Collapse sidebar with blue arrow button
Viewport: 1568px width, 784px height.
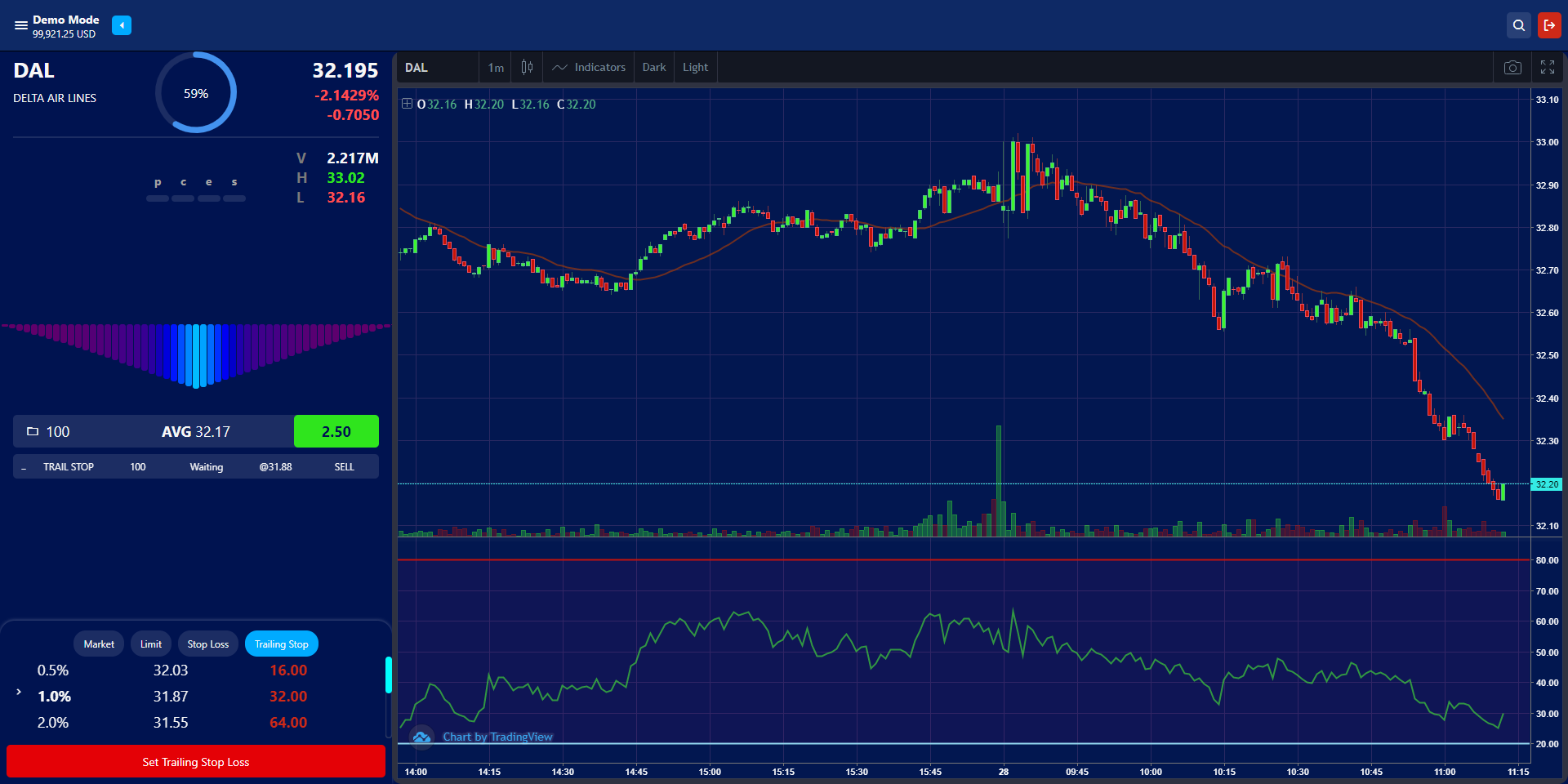[122, 25]
